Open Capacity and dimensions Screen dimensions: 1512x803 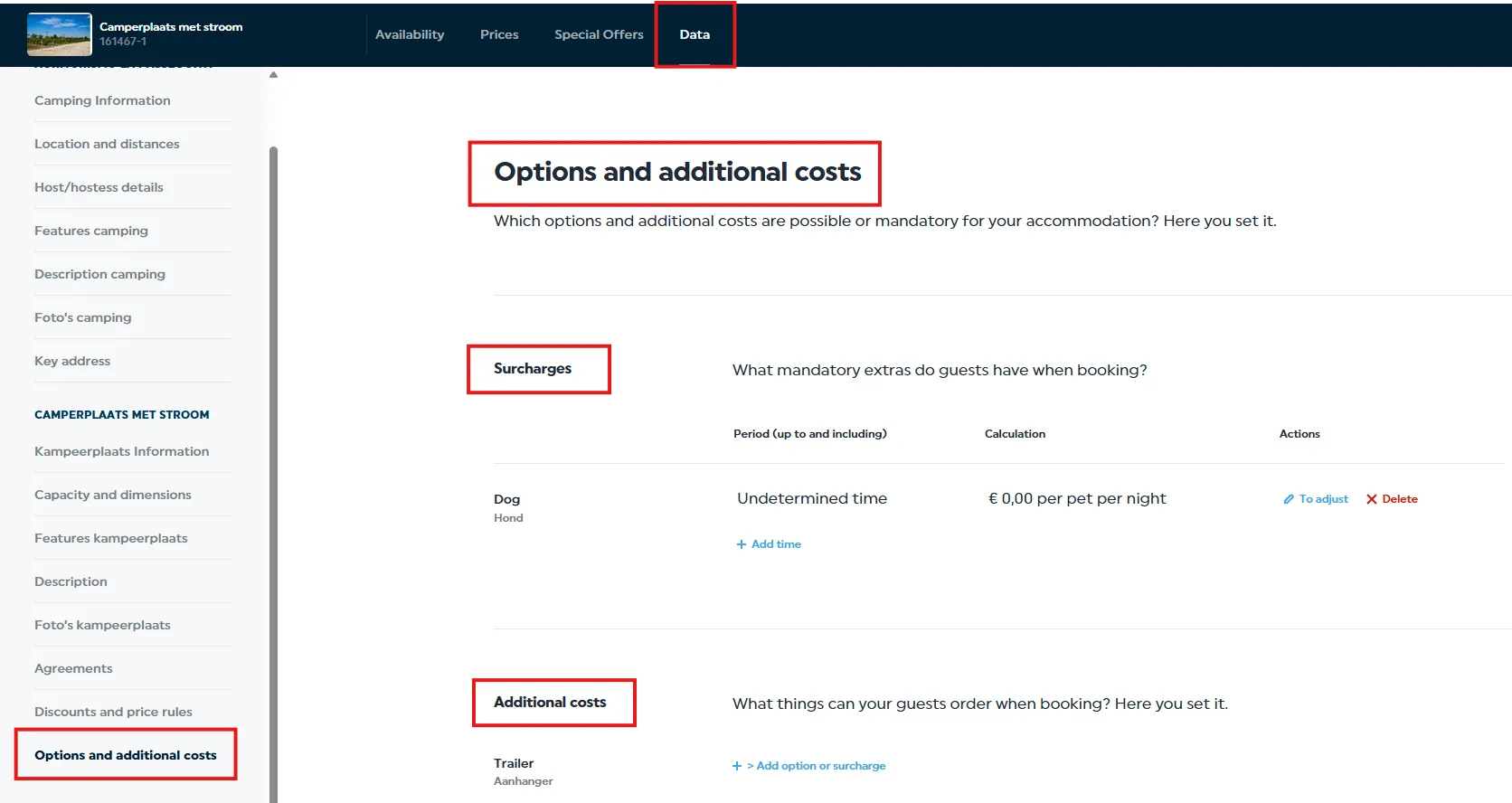113,495
